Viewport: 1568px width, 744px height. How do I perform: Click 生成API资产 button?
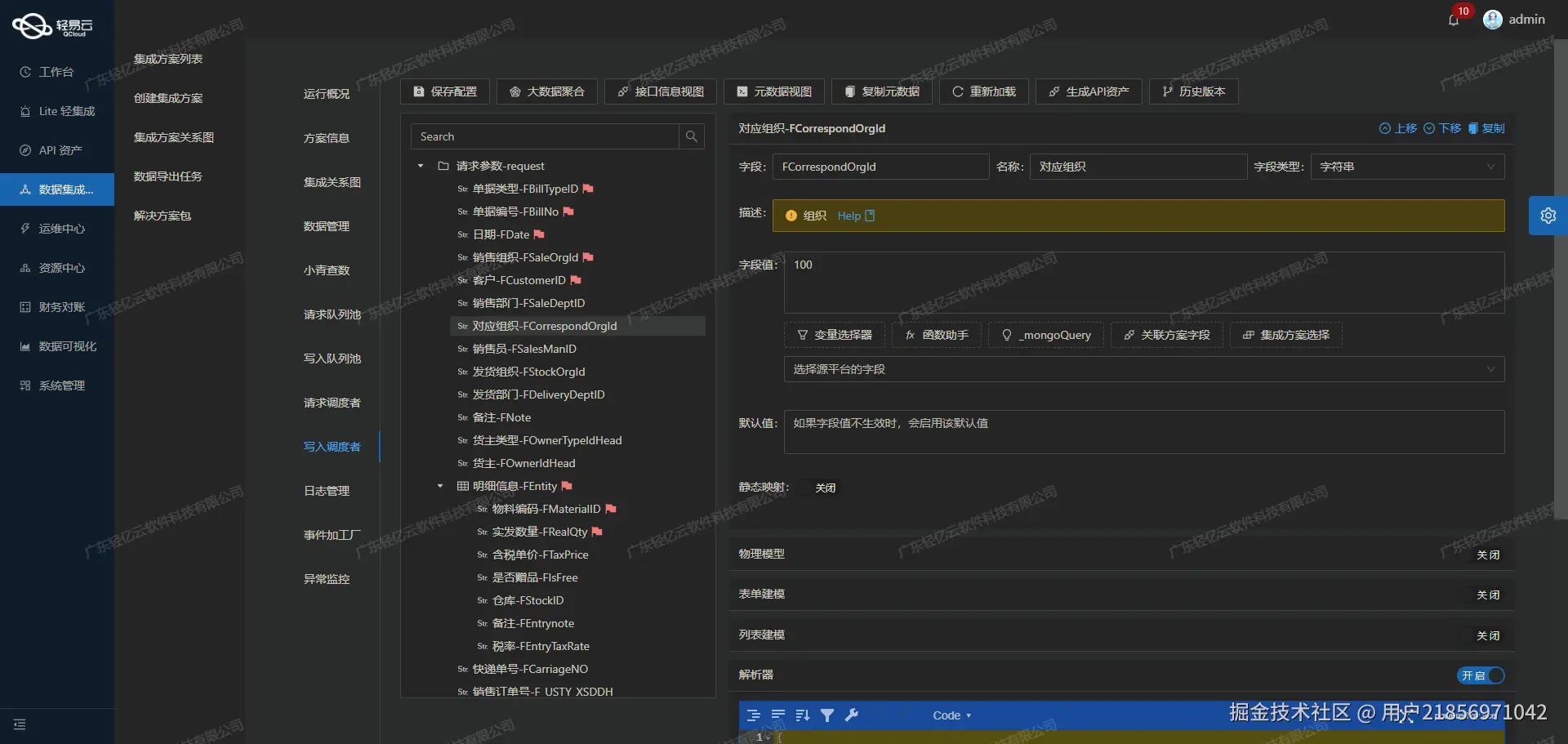(1089, 91)
